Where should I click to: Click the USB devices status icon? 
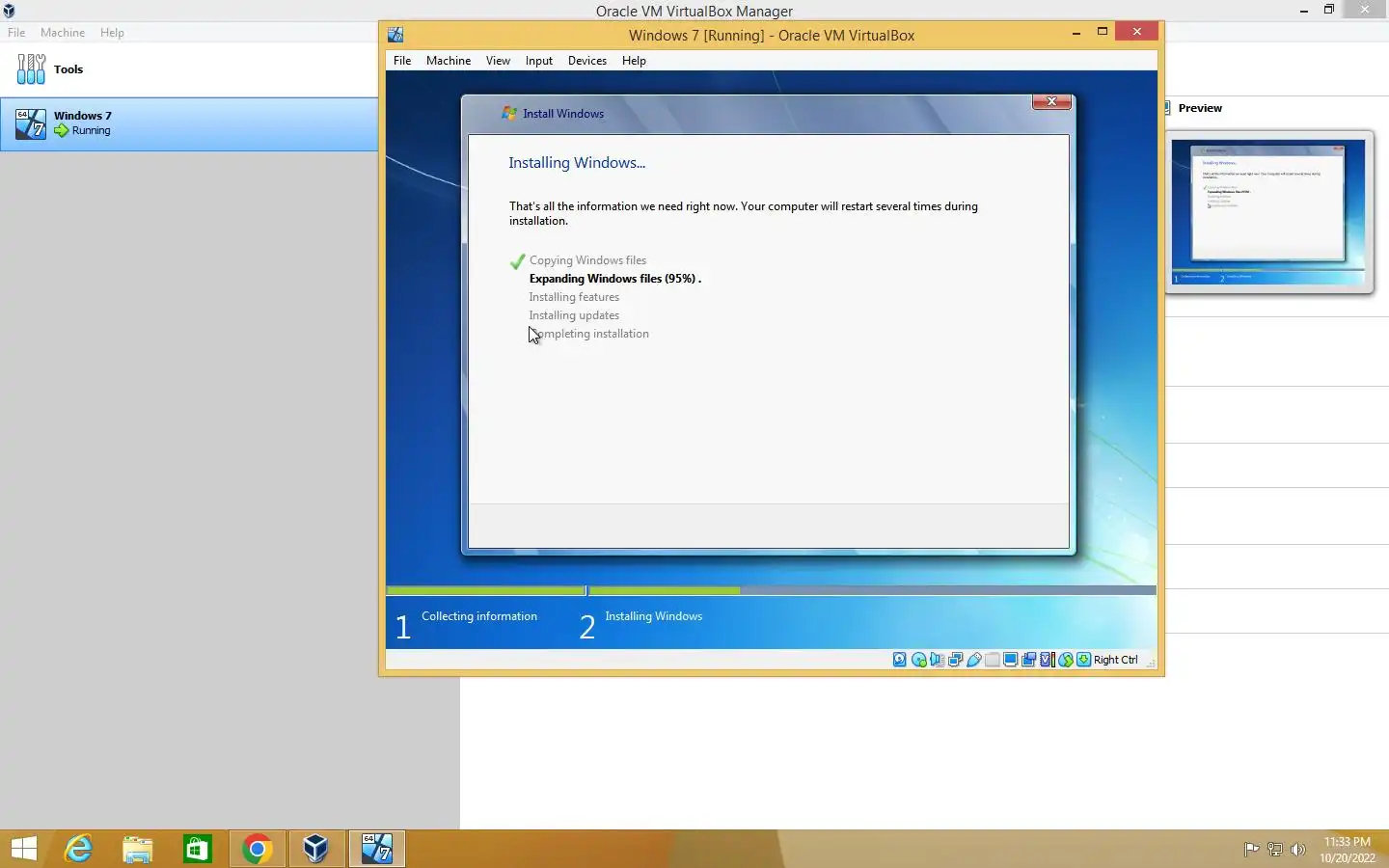974,660
